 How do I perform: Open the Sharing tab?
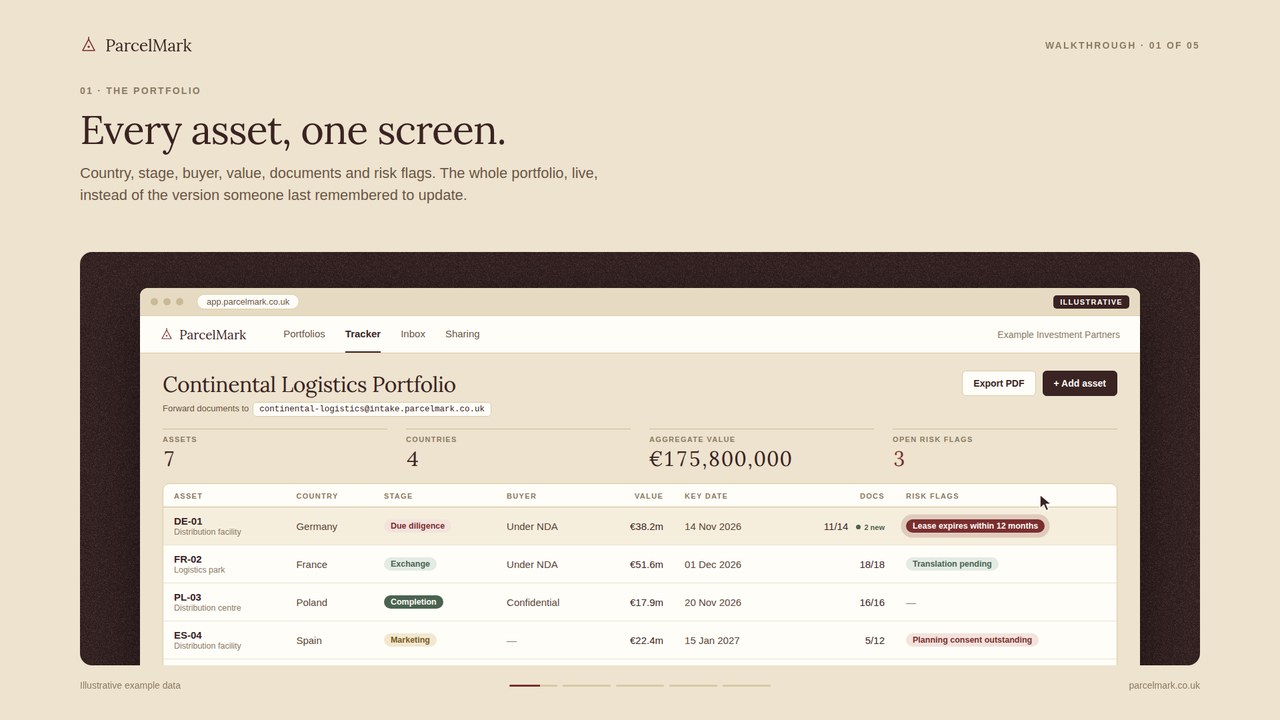click(x=462, y=334)
